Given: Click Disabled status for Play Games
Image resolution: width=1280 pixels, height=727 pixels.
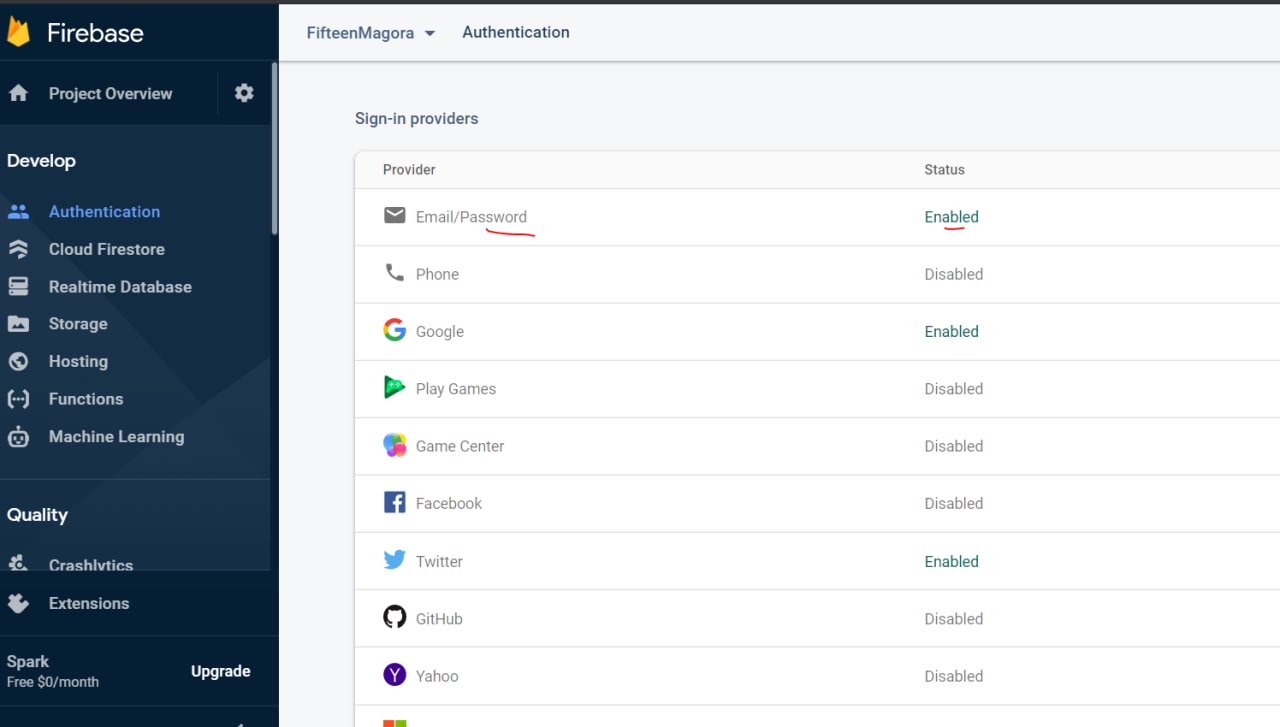Looking at the screenshot, I should pos(953,389).
